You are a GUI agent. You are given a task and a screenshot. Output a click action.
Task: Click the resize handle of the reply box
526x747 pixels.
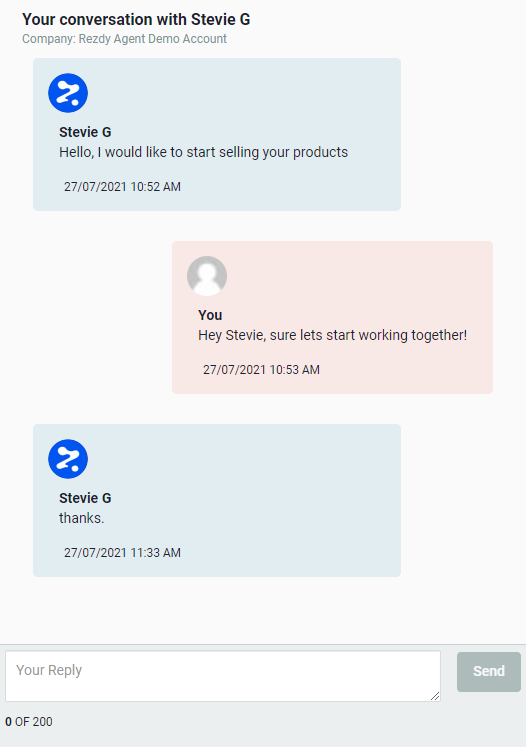(435, 696)
